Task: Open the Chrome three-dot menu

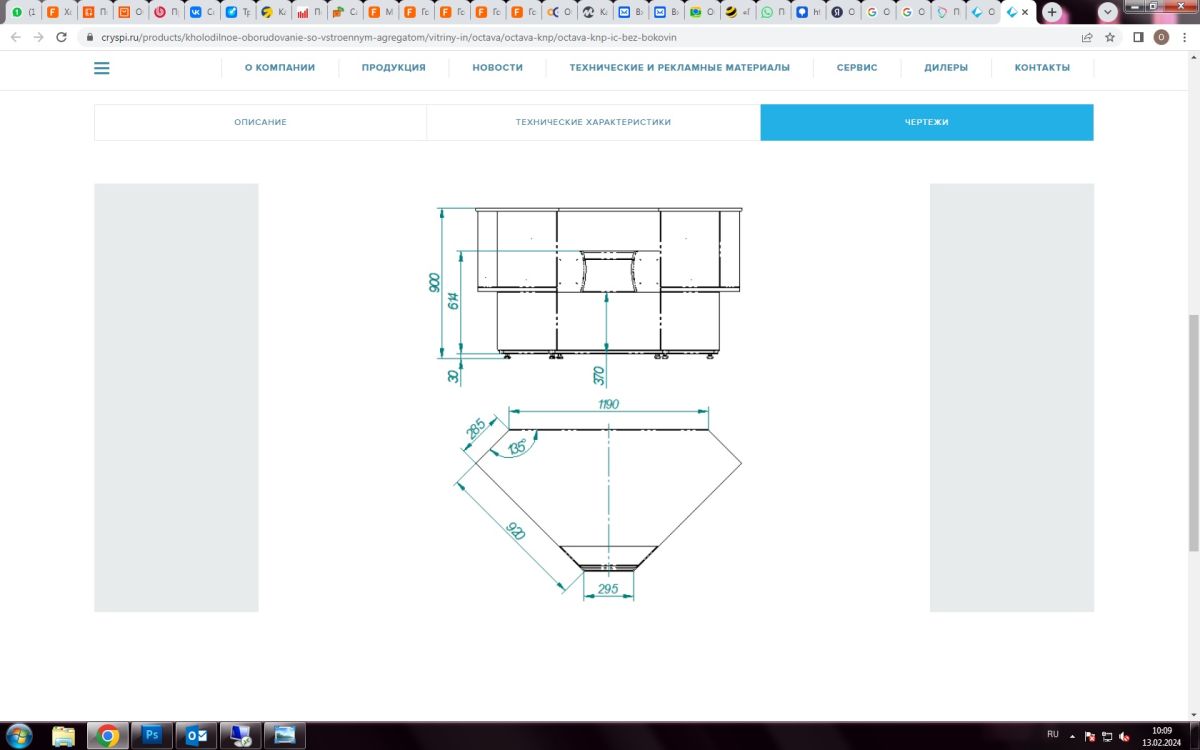Action: pyautogui.click(x=1185, y=37)
